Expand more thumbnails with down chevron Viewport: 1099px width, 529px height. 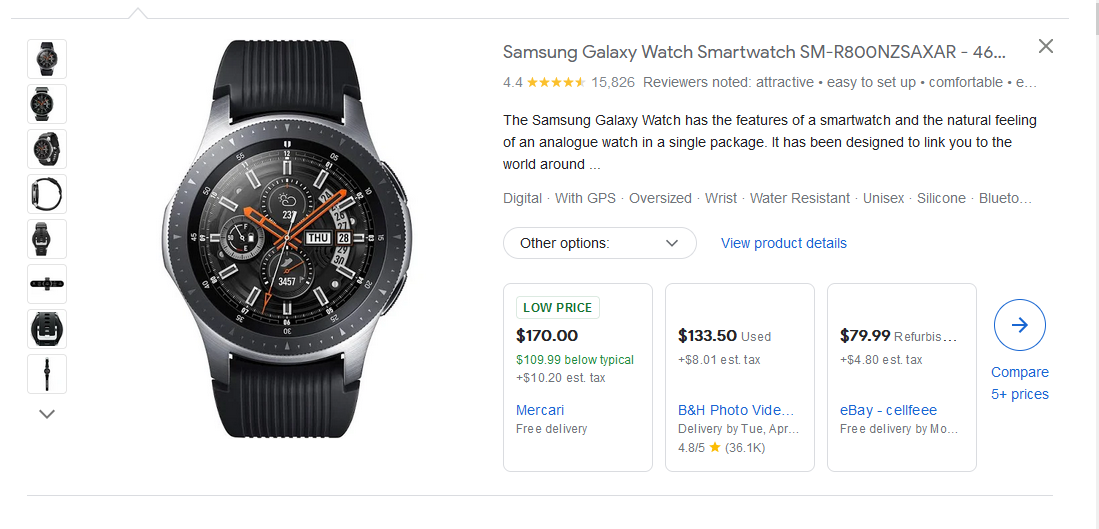click(47, 413)
